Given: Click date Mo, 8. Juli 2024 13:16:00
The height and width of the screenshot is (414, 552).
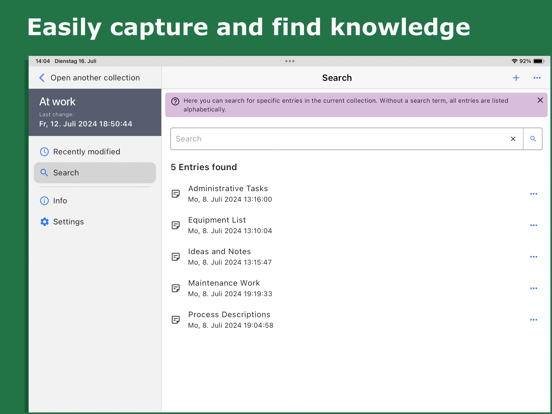Looking at the screenshot, I should [230, 199].
